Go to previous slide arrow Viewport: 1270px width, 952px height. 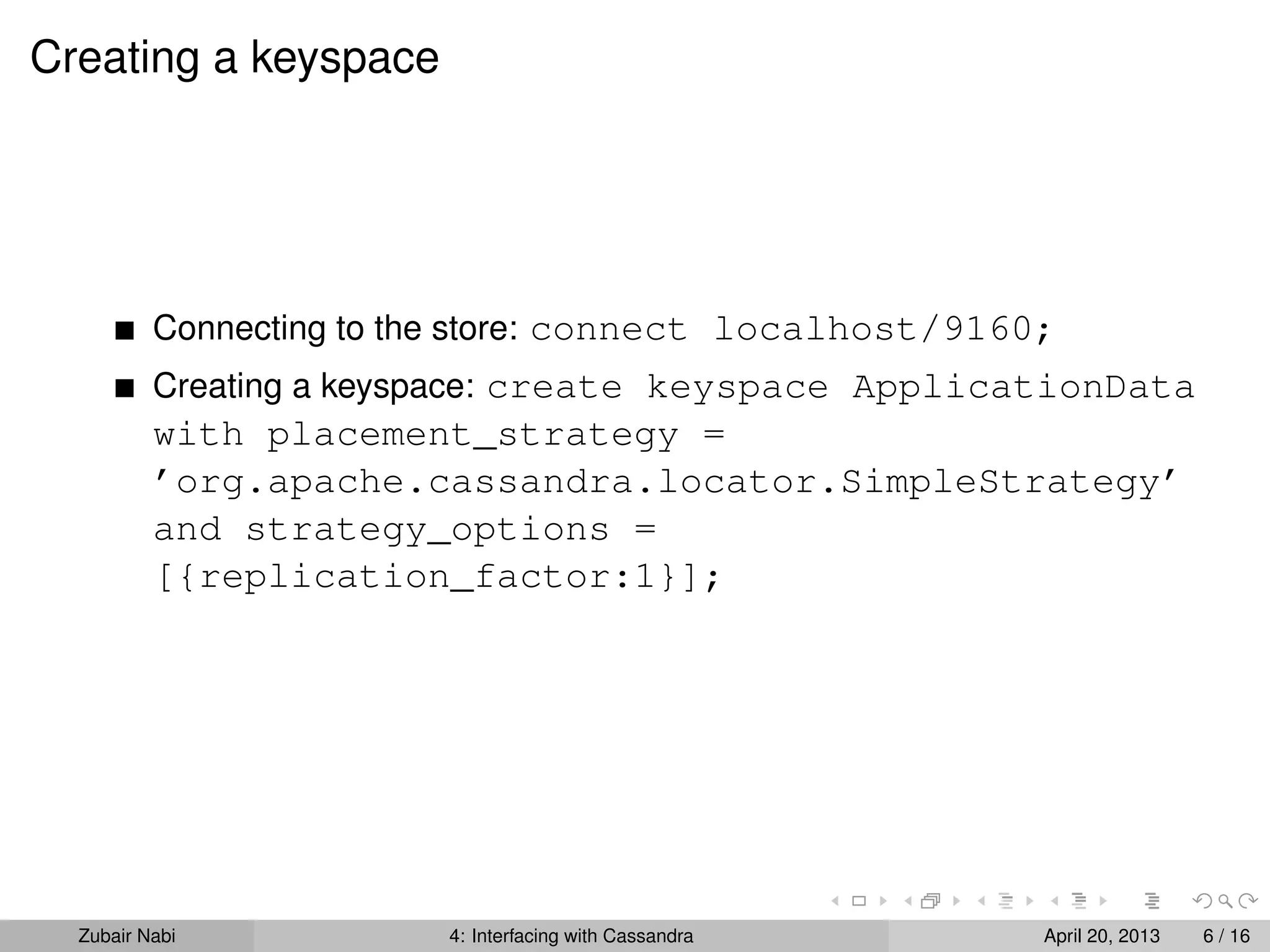click(x=835, y=901)
